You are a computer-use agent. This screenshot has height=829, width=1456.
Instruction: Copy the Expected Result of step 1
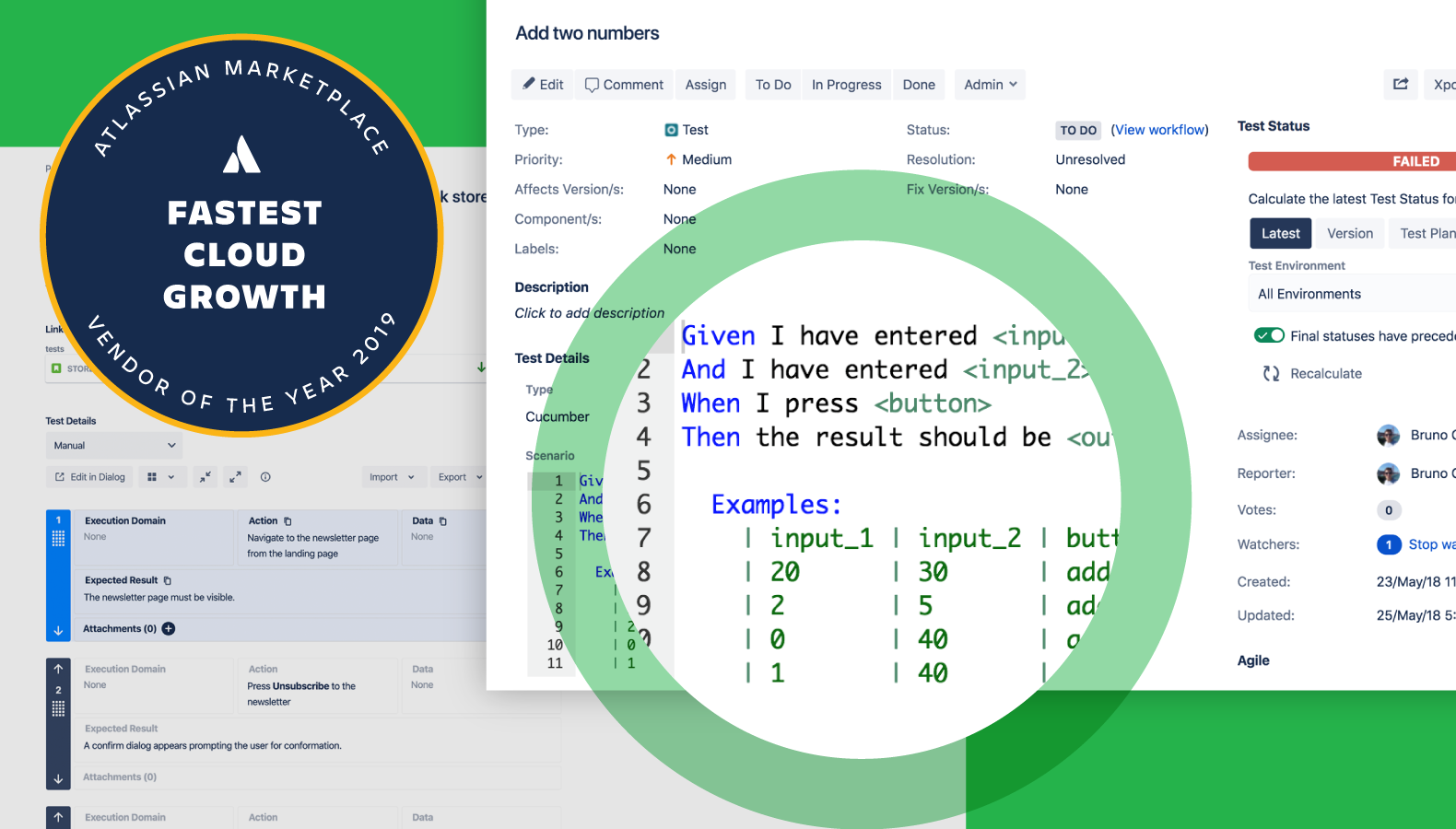pos(168,581)
